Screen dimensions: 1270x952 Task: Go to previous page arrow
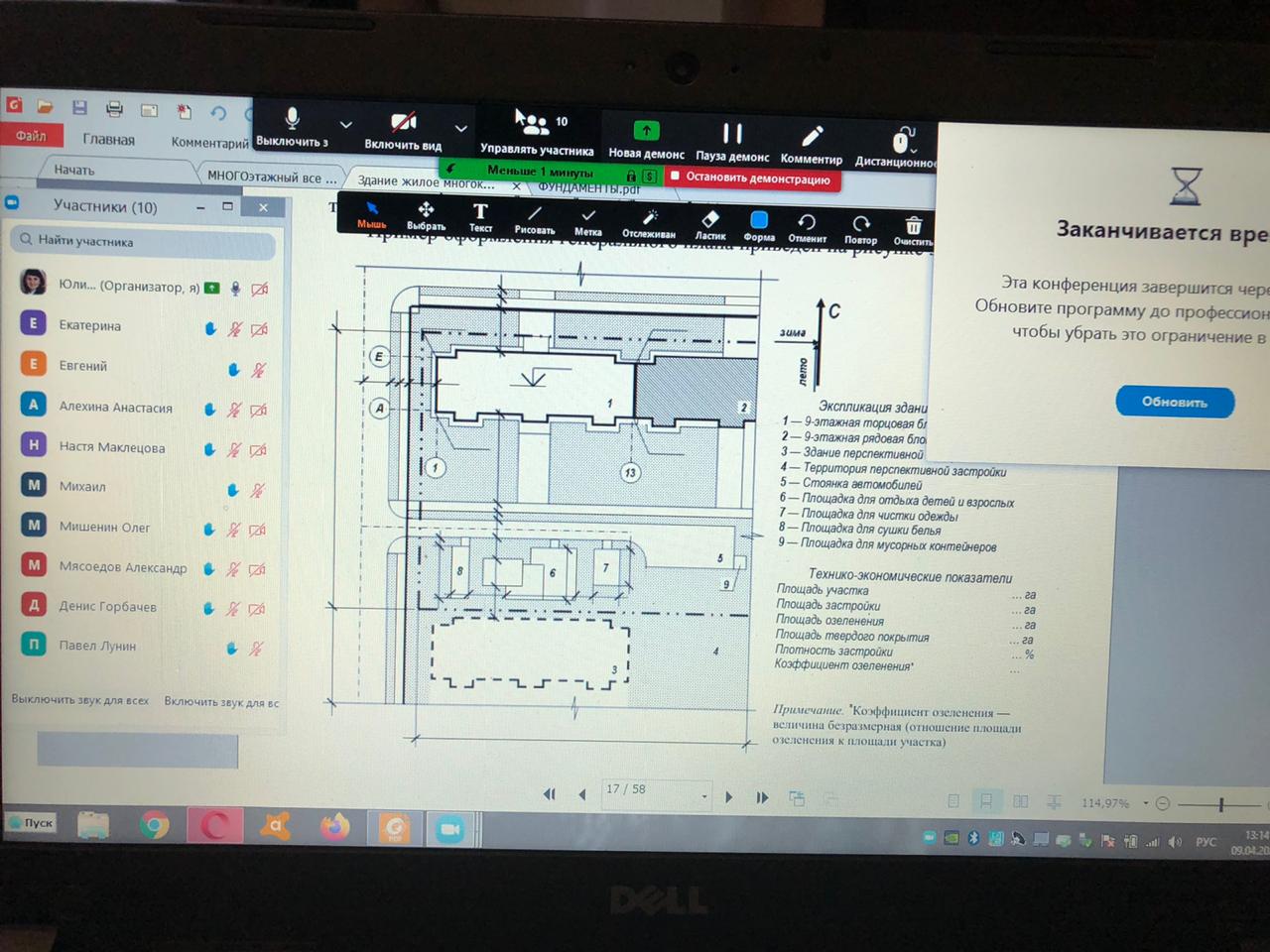[x=582, y=794]
